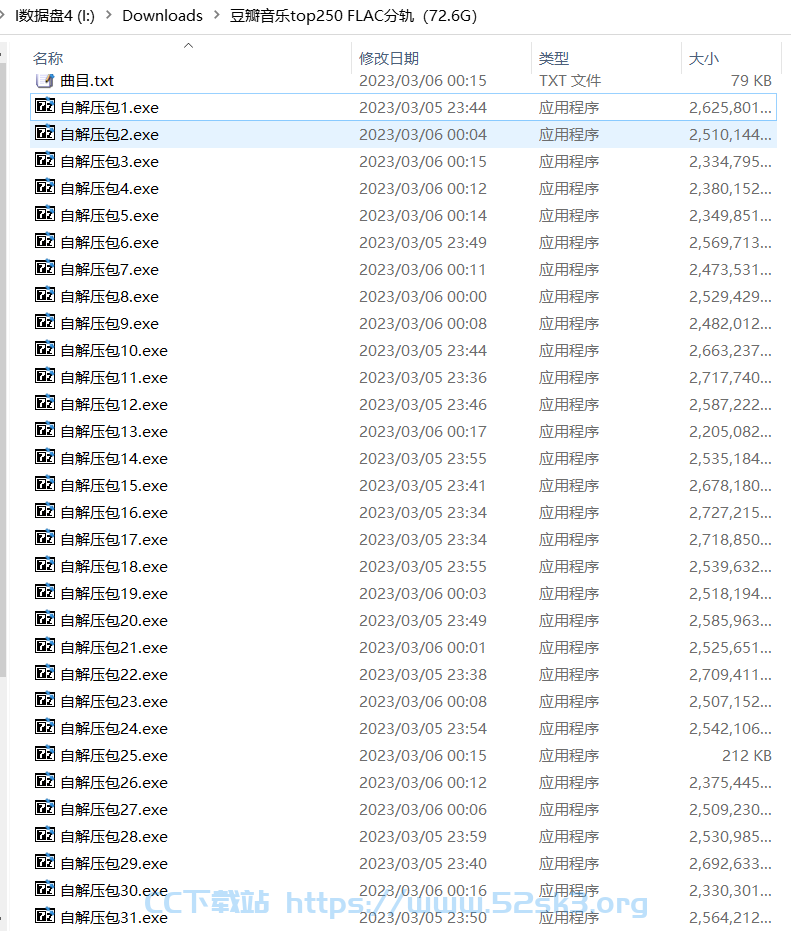Click size value 2,663,237...
This screenshot has height=933, width=791.
[730, 350]
